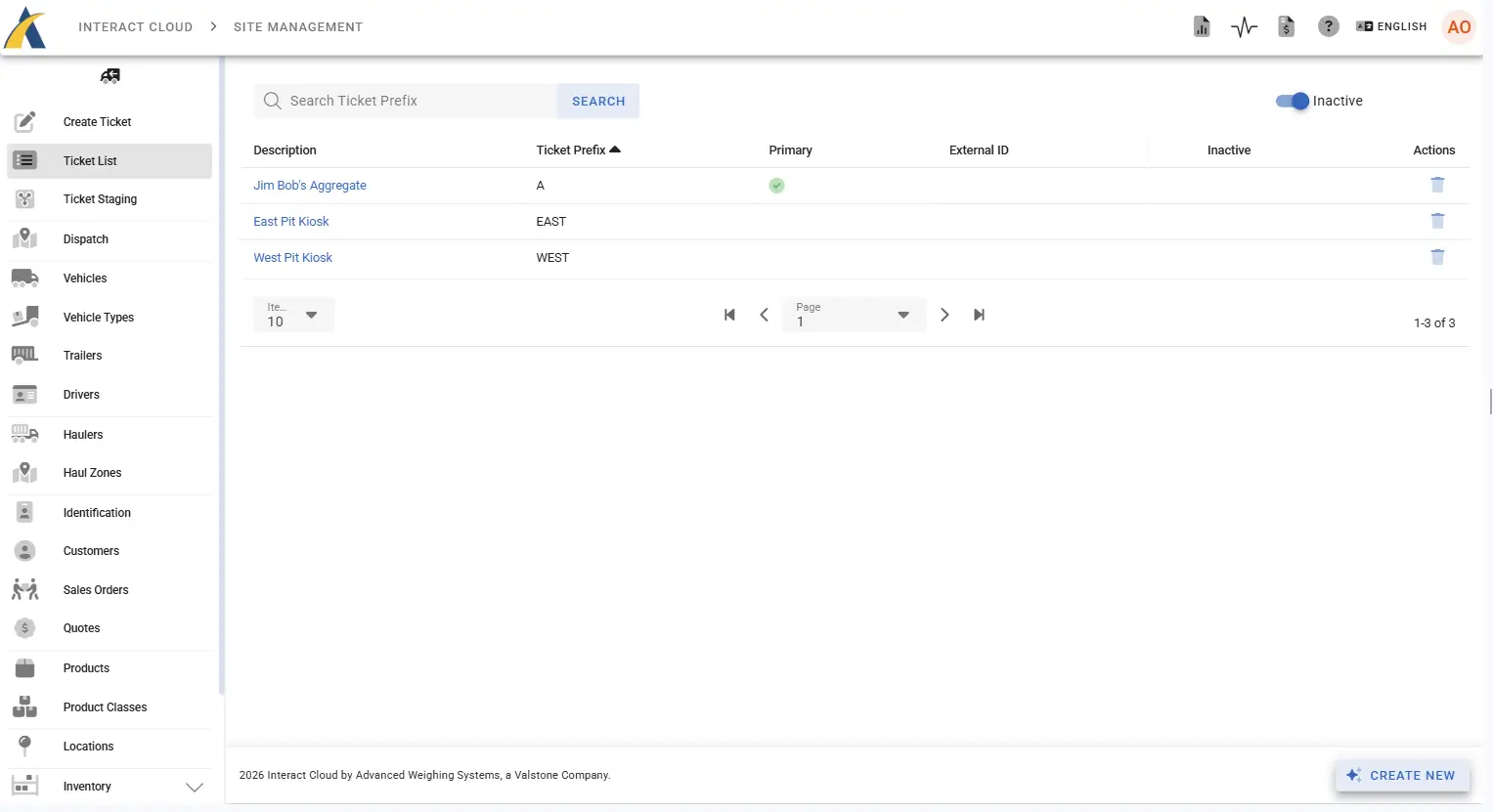Image resolution: width=1493 pixels, height=812 pixels.
Task: Open the Page number dropdown
Action: pos(854,315)
